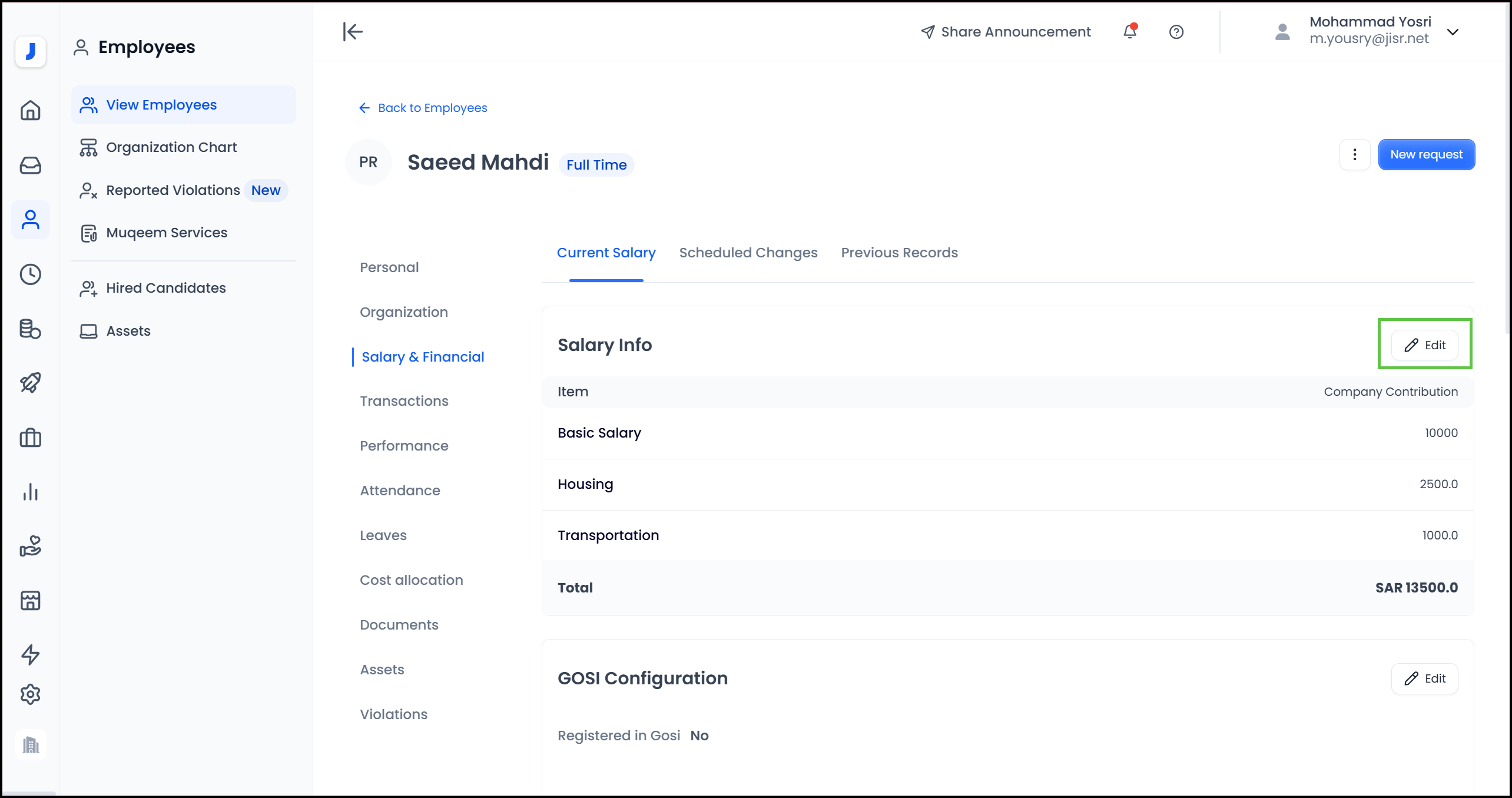The image size is (1512, 798).
Task: Switch to Previous Records tab
Action: point(898,253)
